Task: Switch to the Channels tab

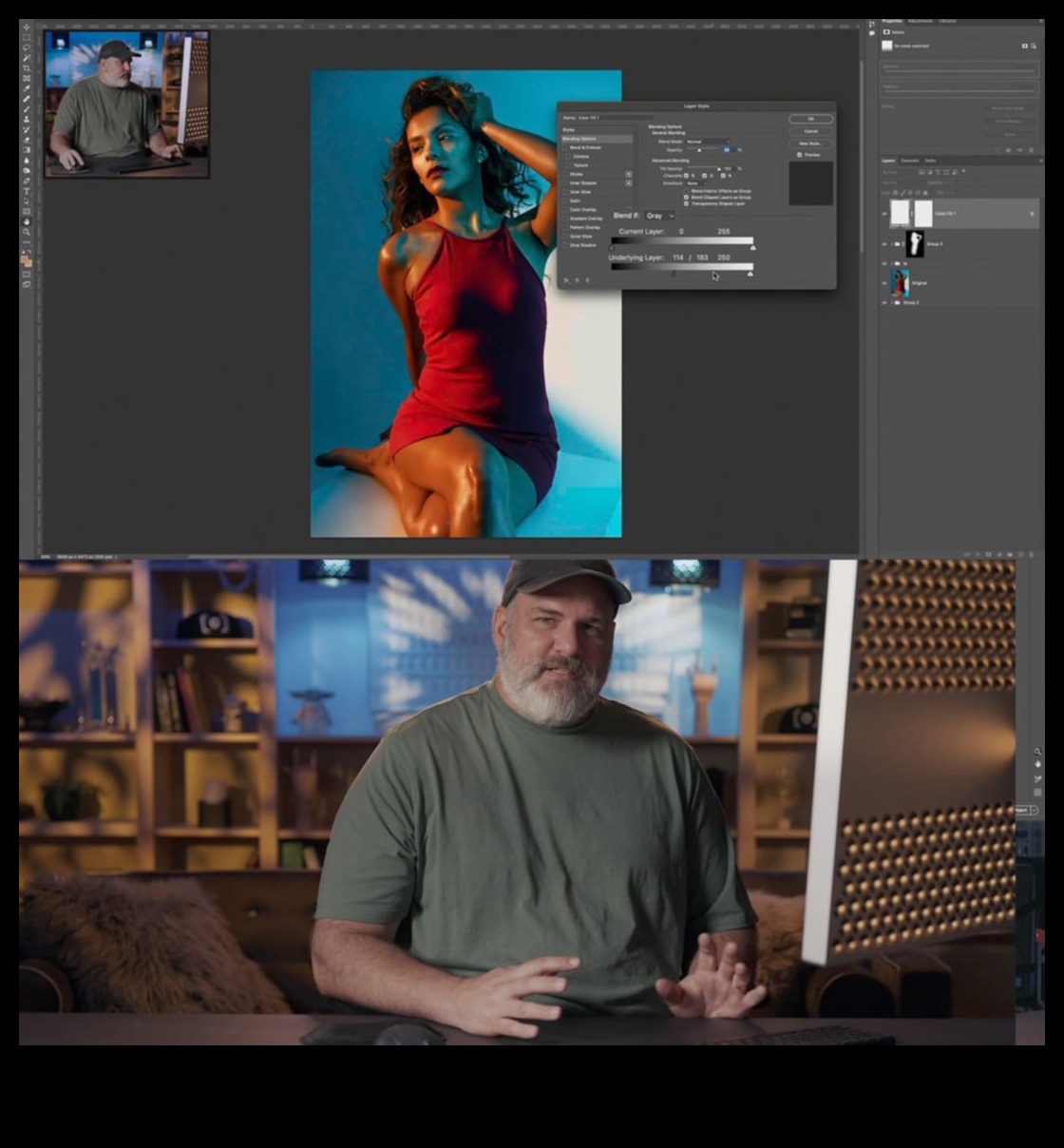Action: tap(910, 161)
